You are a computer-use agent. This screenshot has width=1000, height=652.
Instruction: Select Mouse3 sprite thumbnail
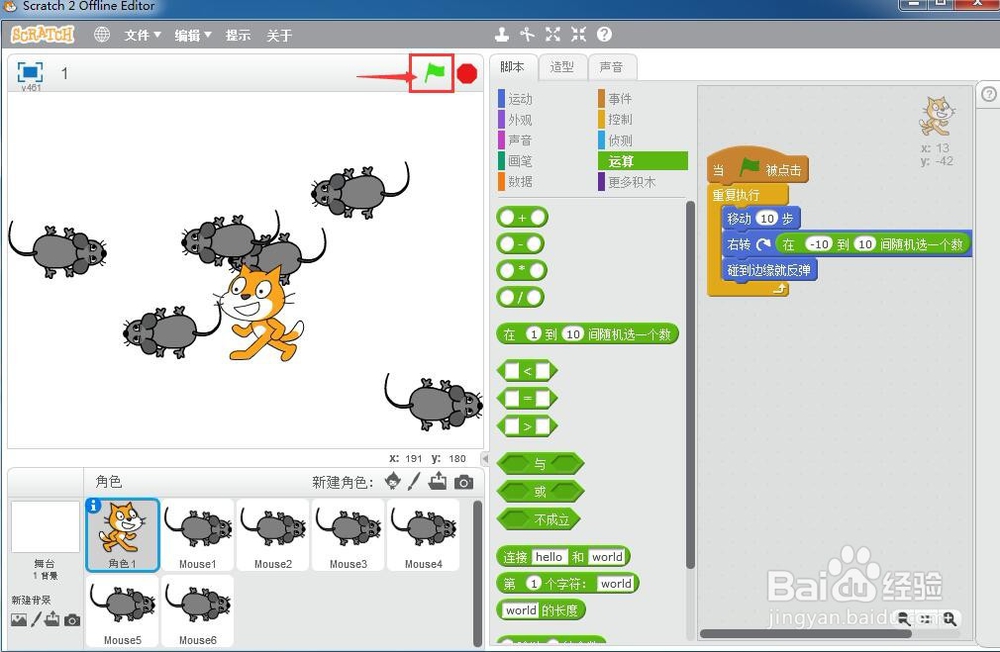[348, 535]
